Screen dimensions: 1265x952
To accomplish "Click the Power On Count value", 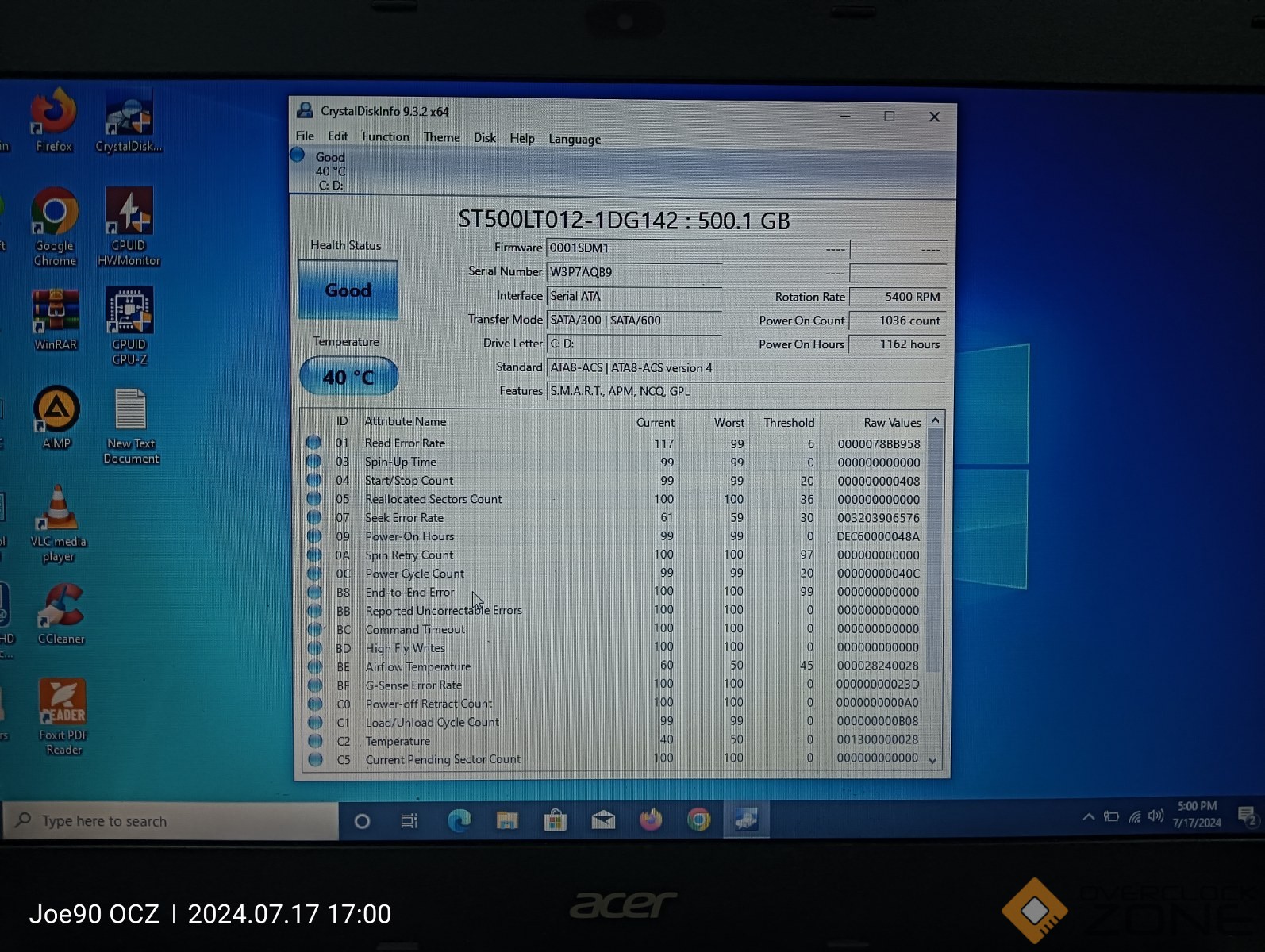I will coord(898,321).
